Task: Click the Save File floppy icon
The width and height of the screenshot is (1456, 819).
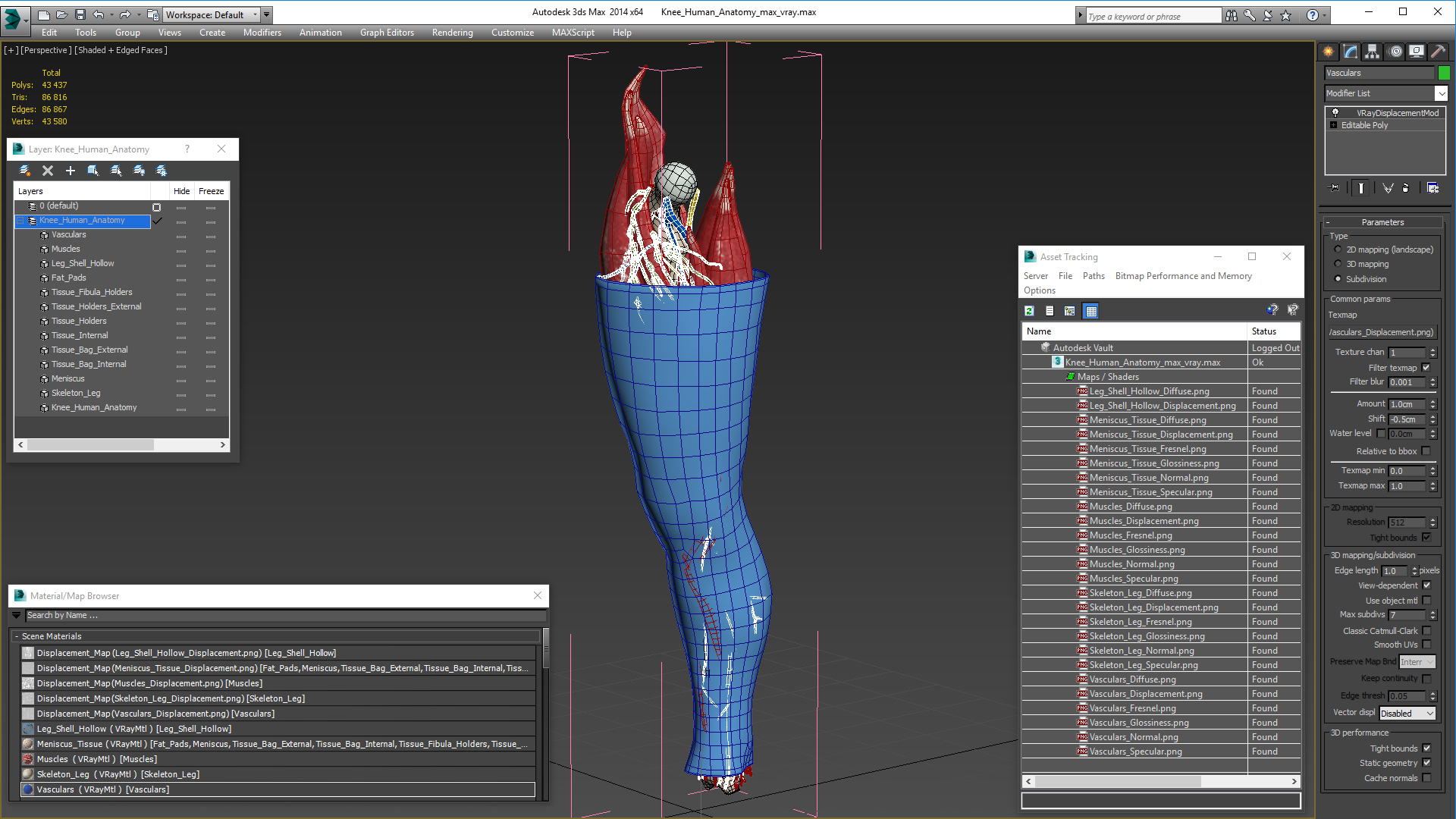Action: click(79, 14)
